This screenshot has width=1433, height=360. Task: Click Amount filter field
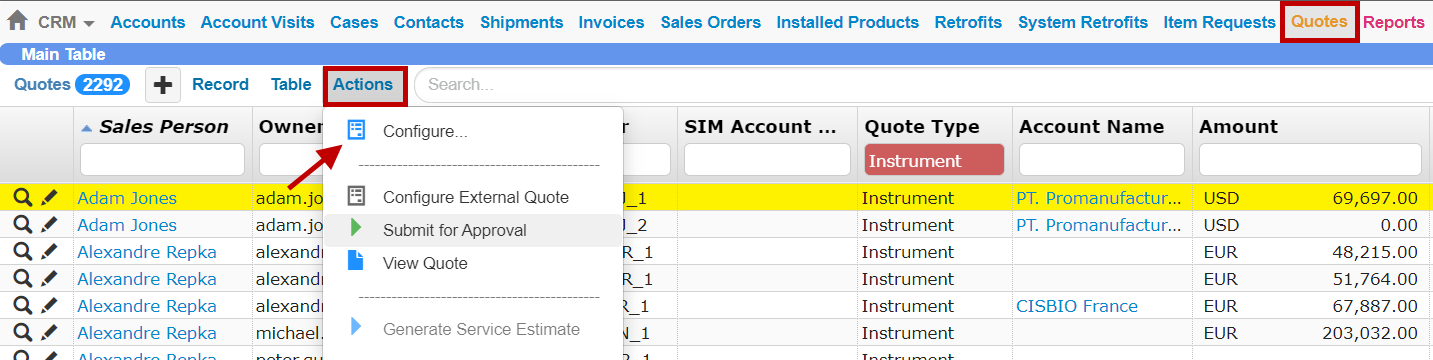(1310, 160)
